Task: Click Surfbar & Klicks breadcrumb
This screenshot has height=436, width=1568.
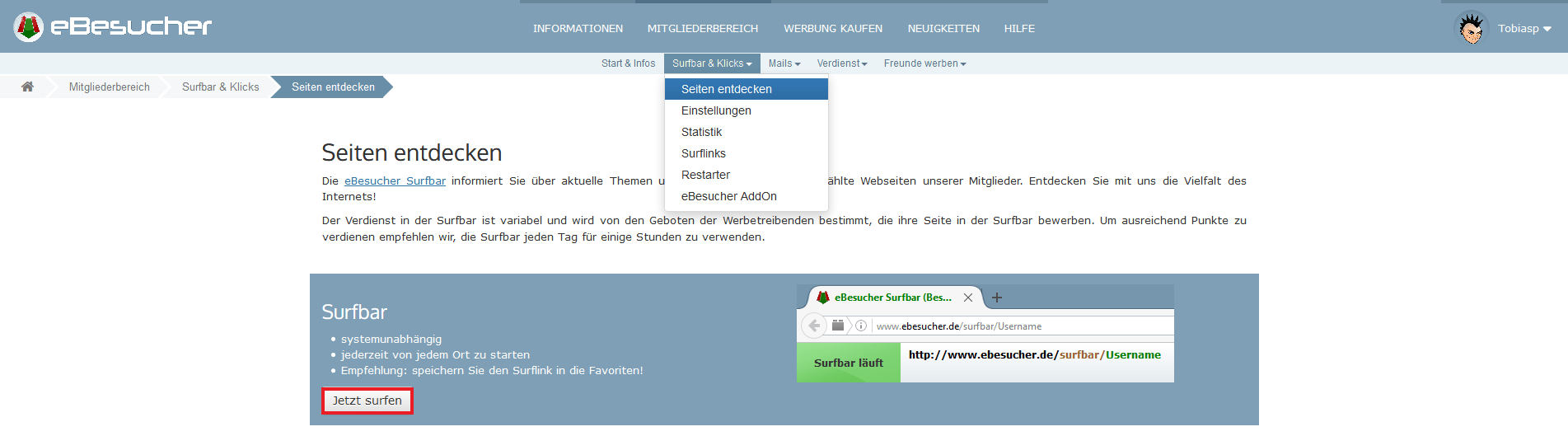Action: pos(221,87)
